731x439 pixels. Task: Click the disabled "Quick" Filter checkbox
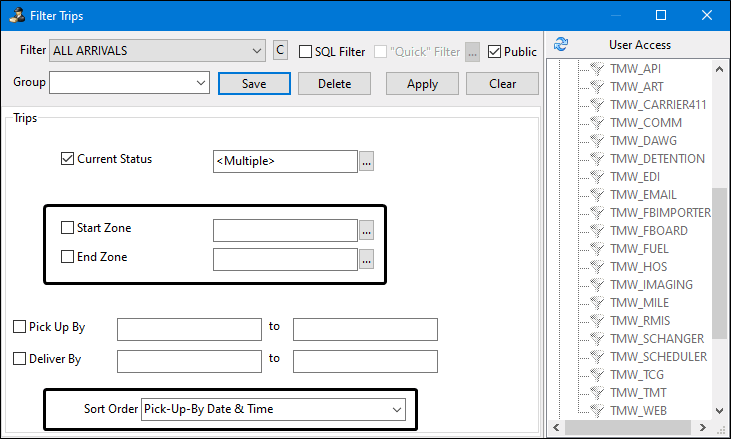[x=380, y=51]
